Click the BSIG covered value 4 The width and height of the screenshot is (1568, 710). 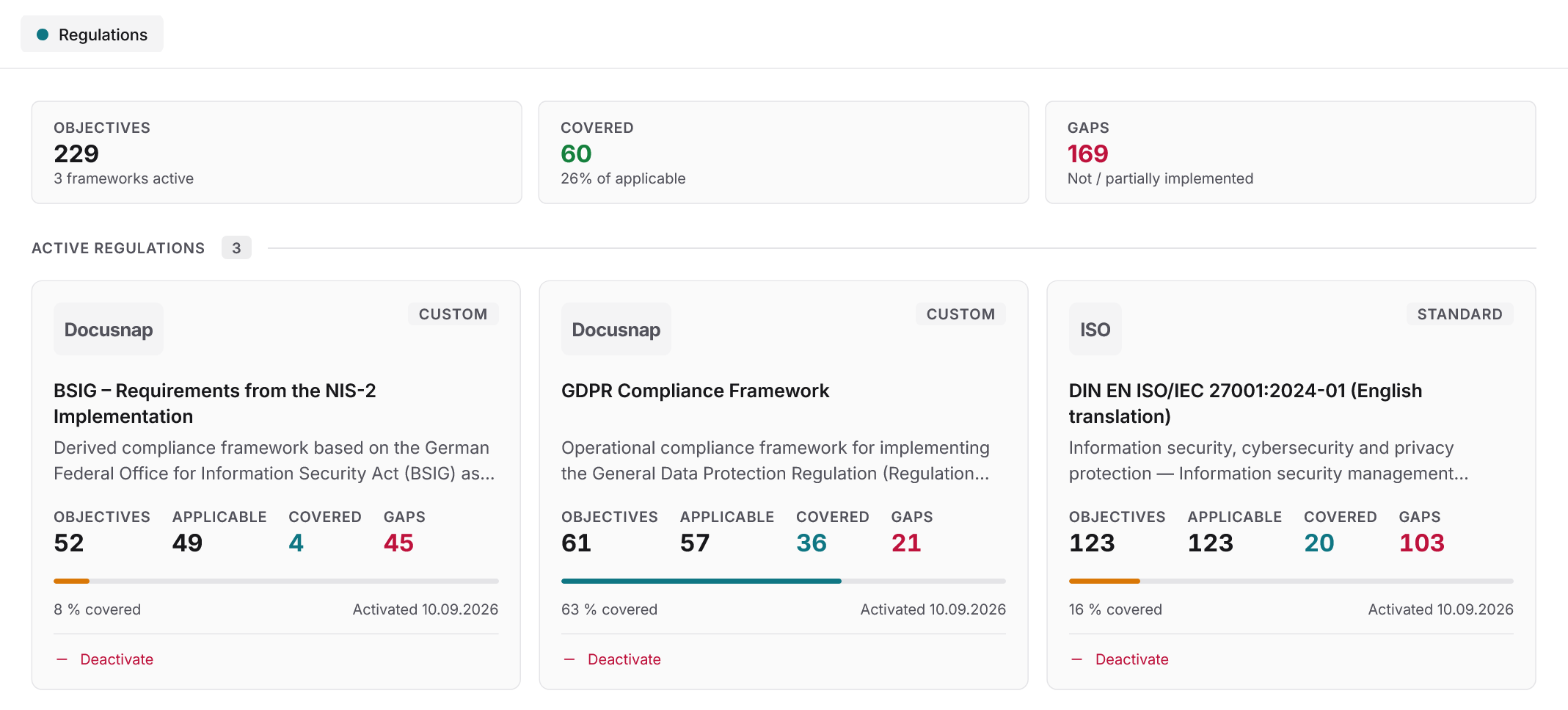pos(296,543)
